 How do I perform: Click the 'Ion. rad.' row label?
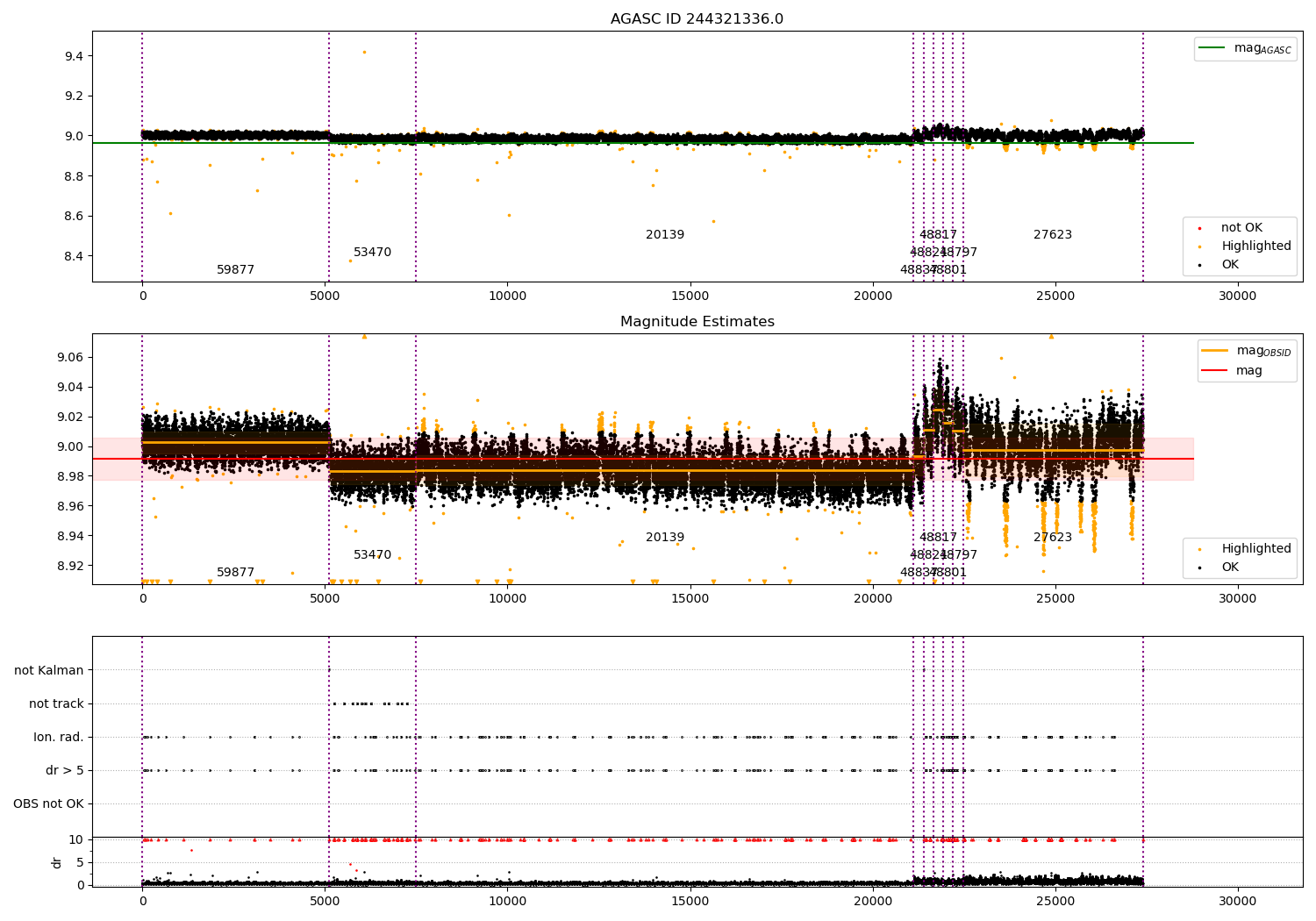point(59,738)
